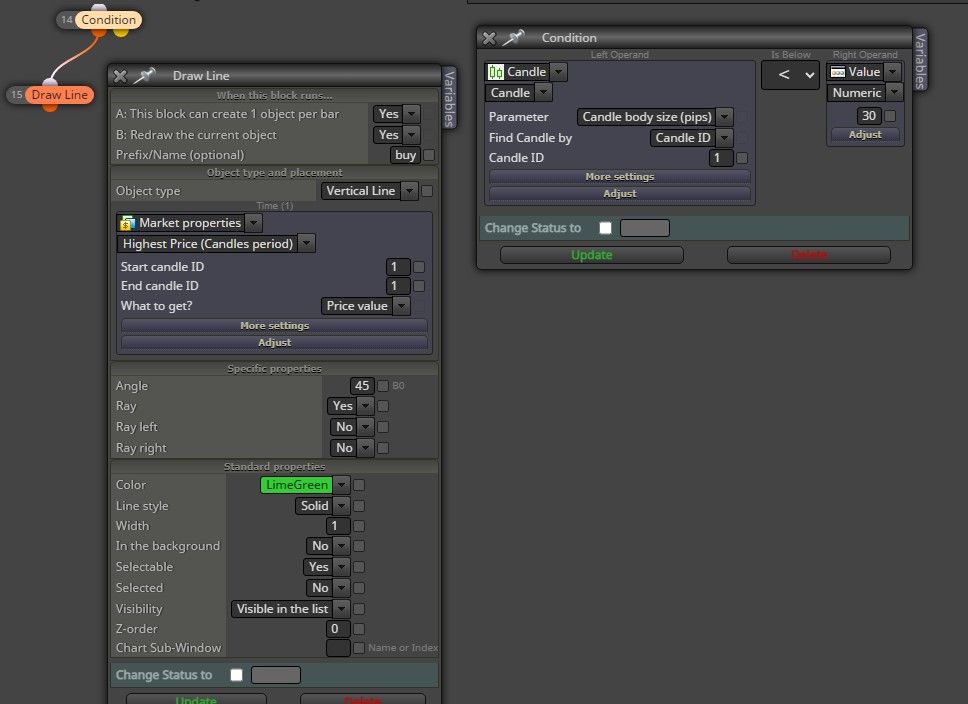The image size is (968, 704).
Task: Open Right Operand Value dropdown
Action: pos(864,72)
